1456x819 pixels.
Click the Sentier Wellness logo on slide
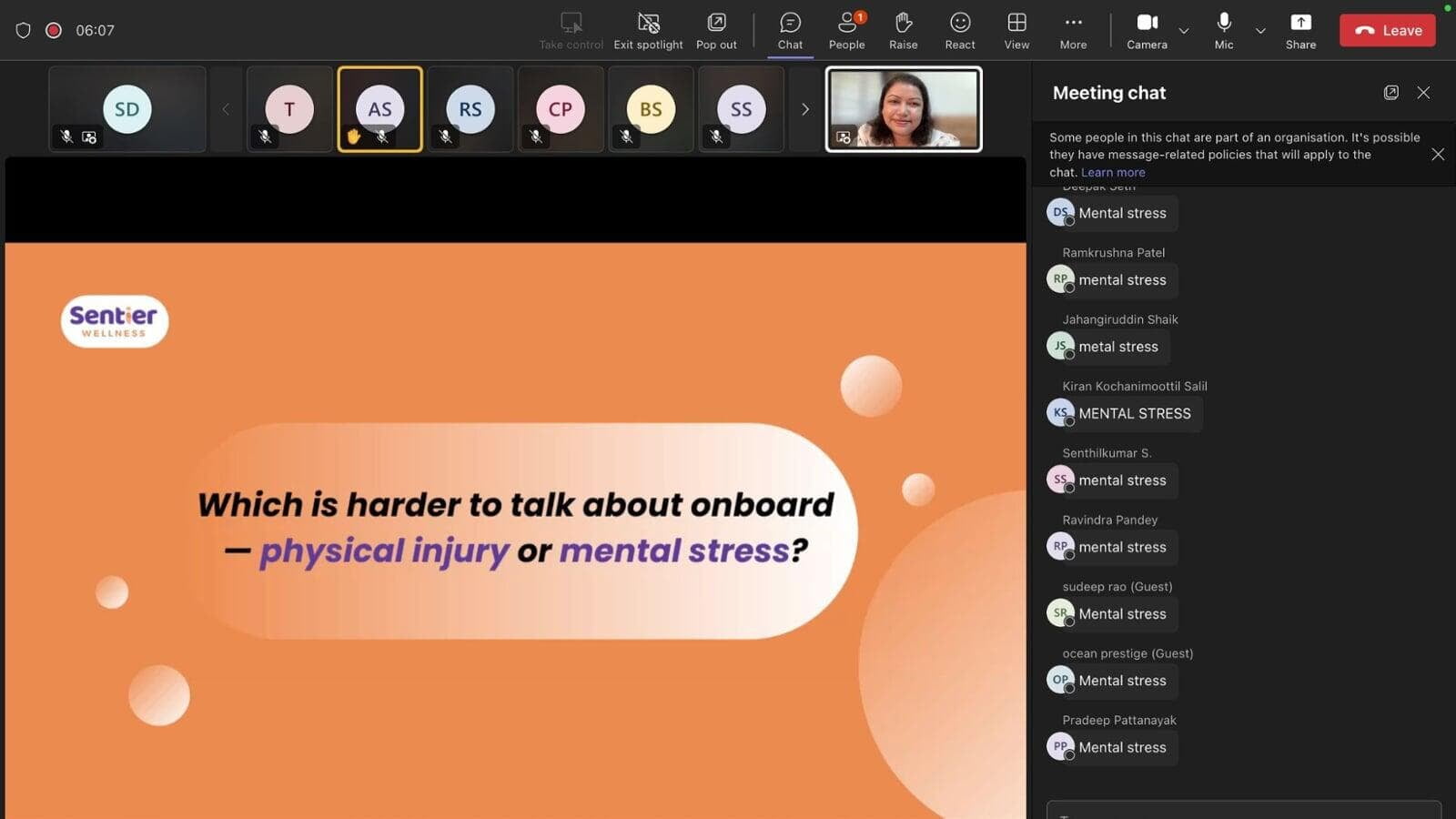[115, 321]
